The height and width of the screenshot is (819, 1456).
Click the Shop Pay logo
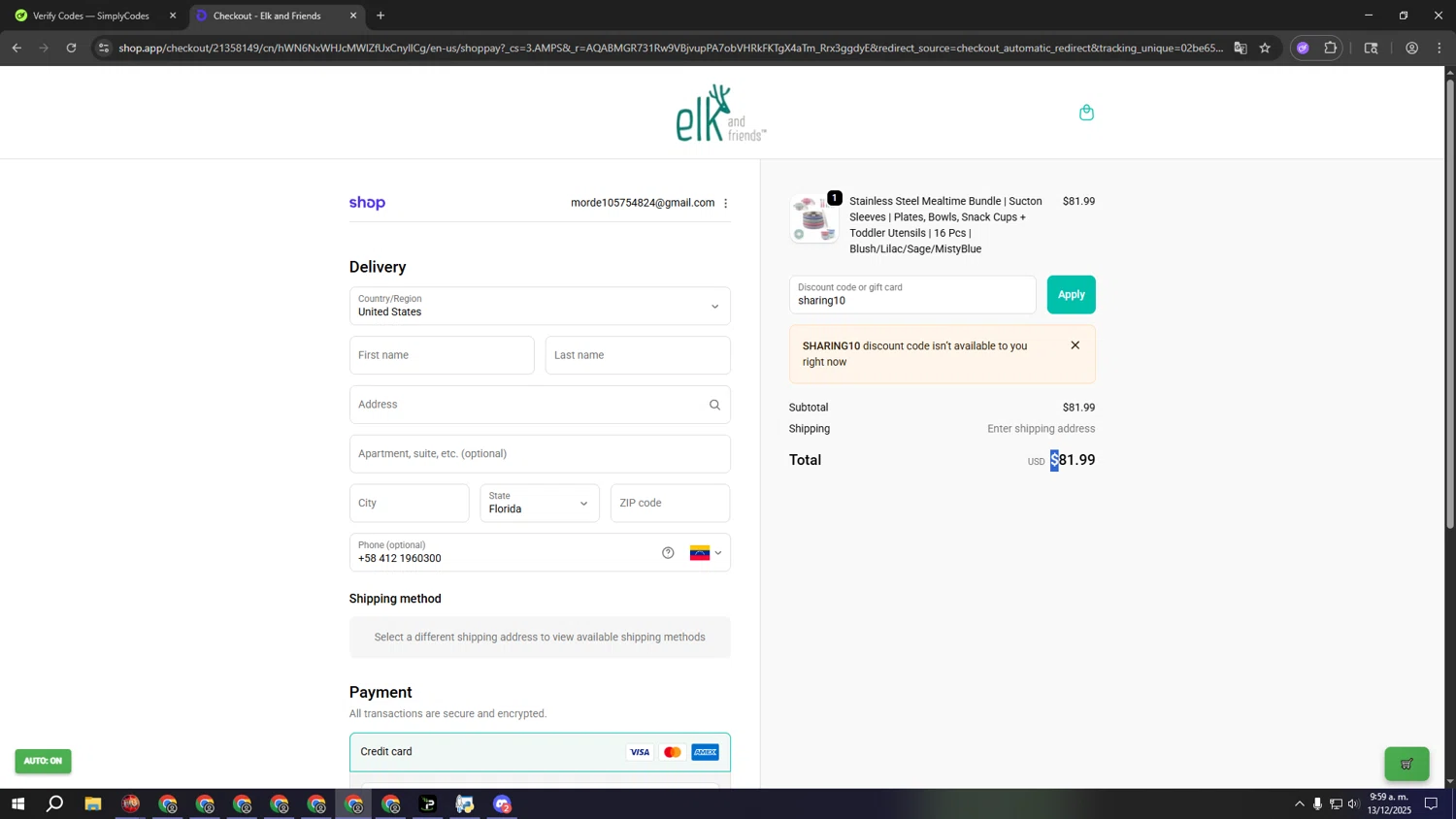tap(367, 203)
